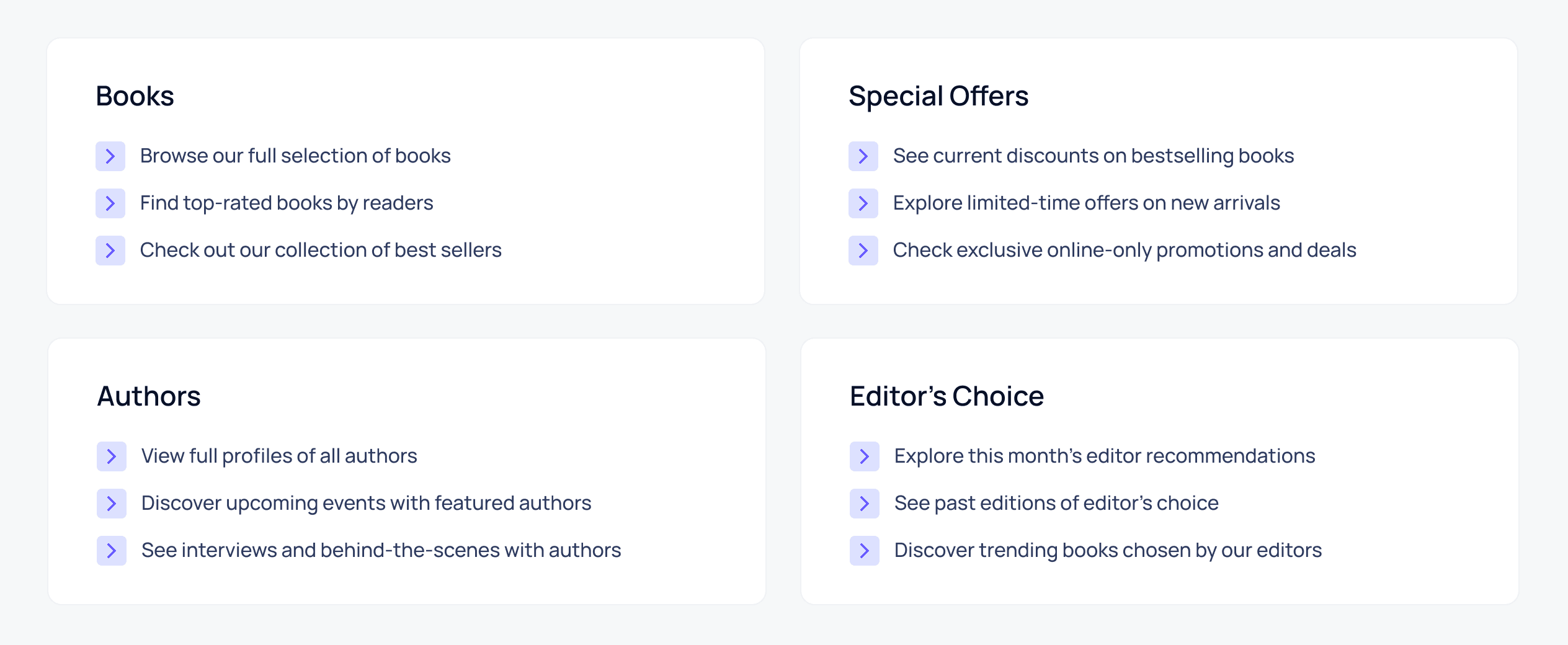Click the chevron beside "See past editions of editor's choice"

863,503
